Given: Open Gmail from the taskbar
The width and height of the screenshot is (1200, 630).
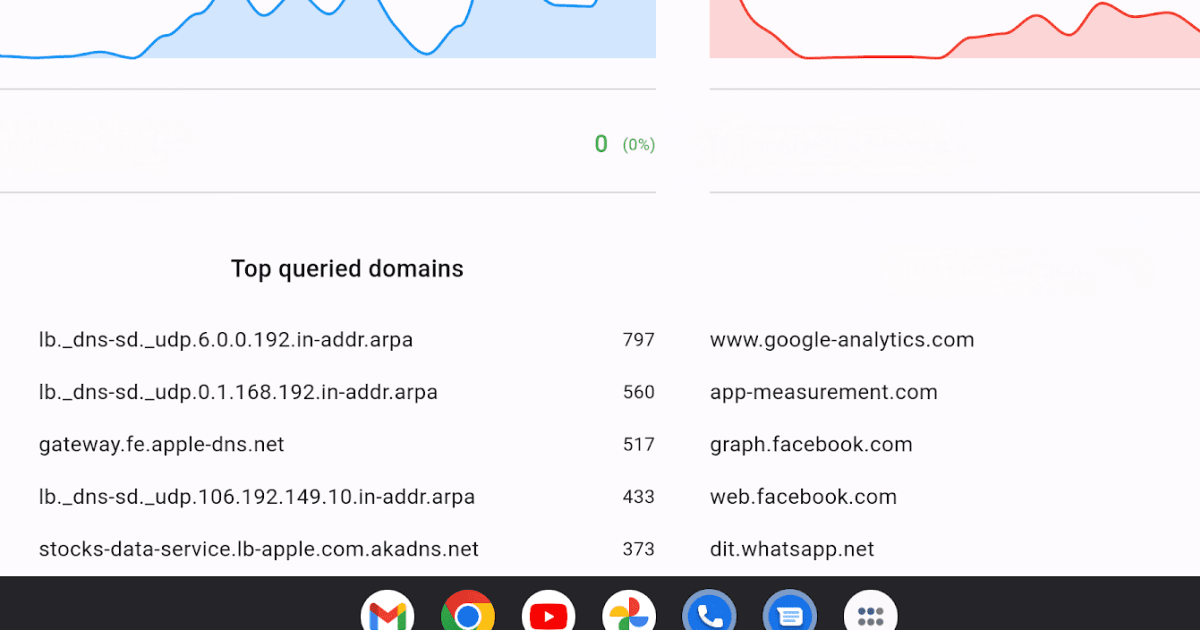Looking at the screenshot, I should pyautogui.click(x=388, y=611).
